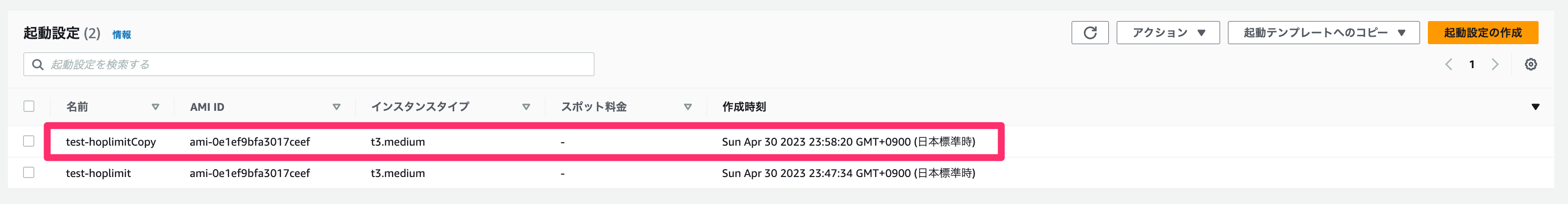Sort by 名前 column arrow
This screenshot has height=204, width=1568.
[155, 107]
